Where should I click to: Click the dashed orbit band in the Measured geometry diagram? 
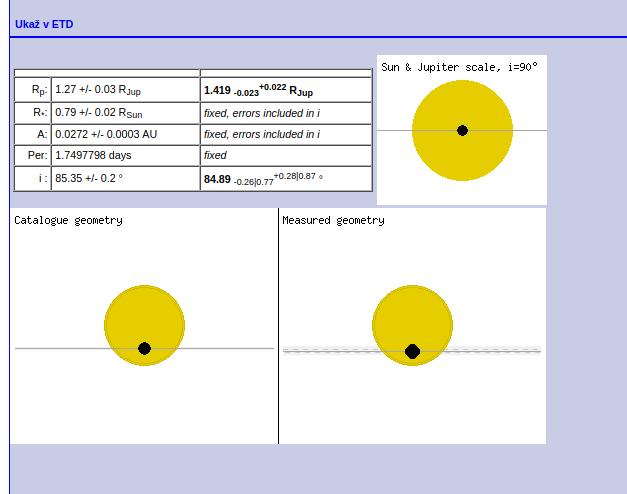tap(490, 350)
